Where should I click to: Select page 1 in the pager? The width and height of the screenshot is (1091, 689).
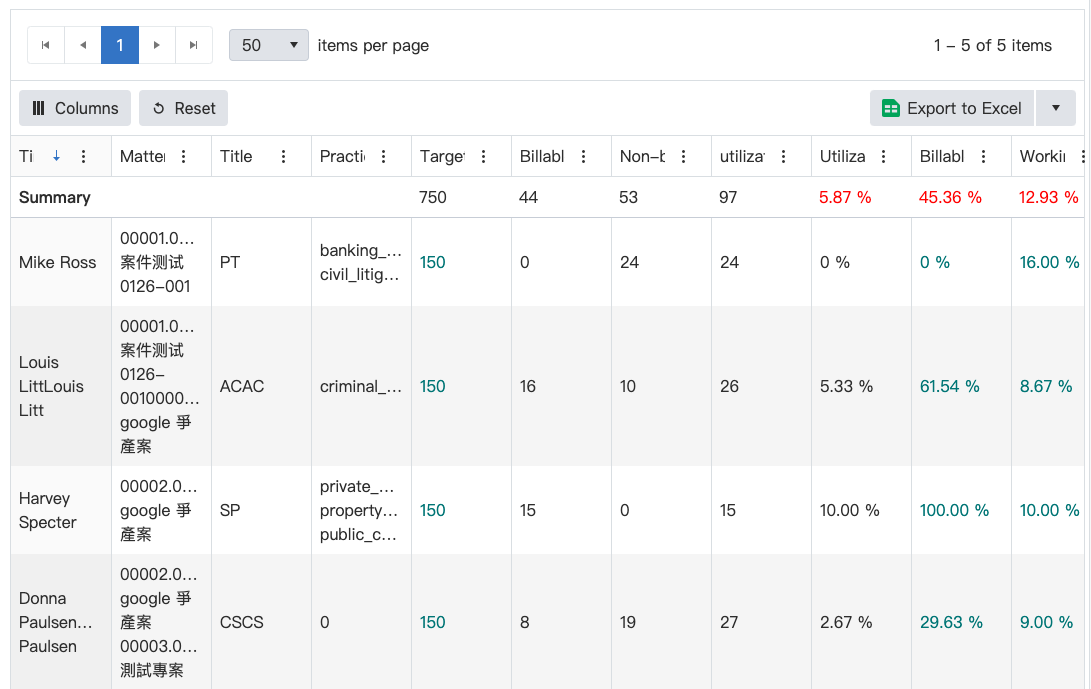[x=120, y=45]
